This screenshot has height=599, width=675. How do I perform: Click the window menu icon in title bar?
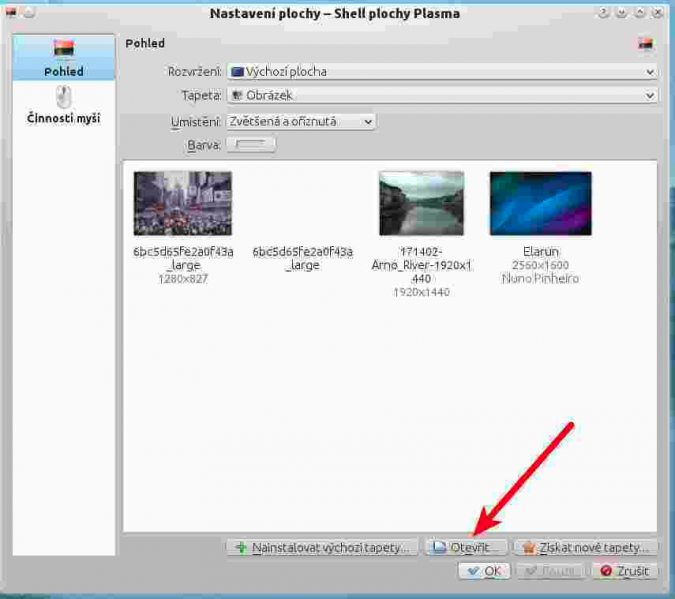(x=11, y=12)
